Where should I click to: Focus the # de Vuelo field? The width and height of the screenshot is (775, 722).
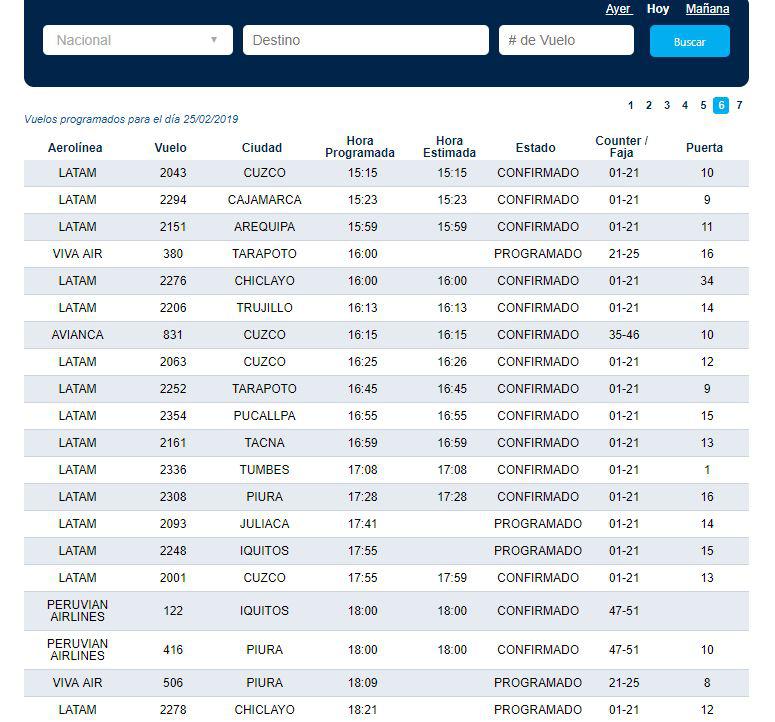pyautogui.click(x=566, y=40)
